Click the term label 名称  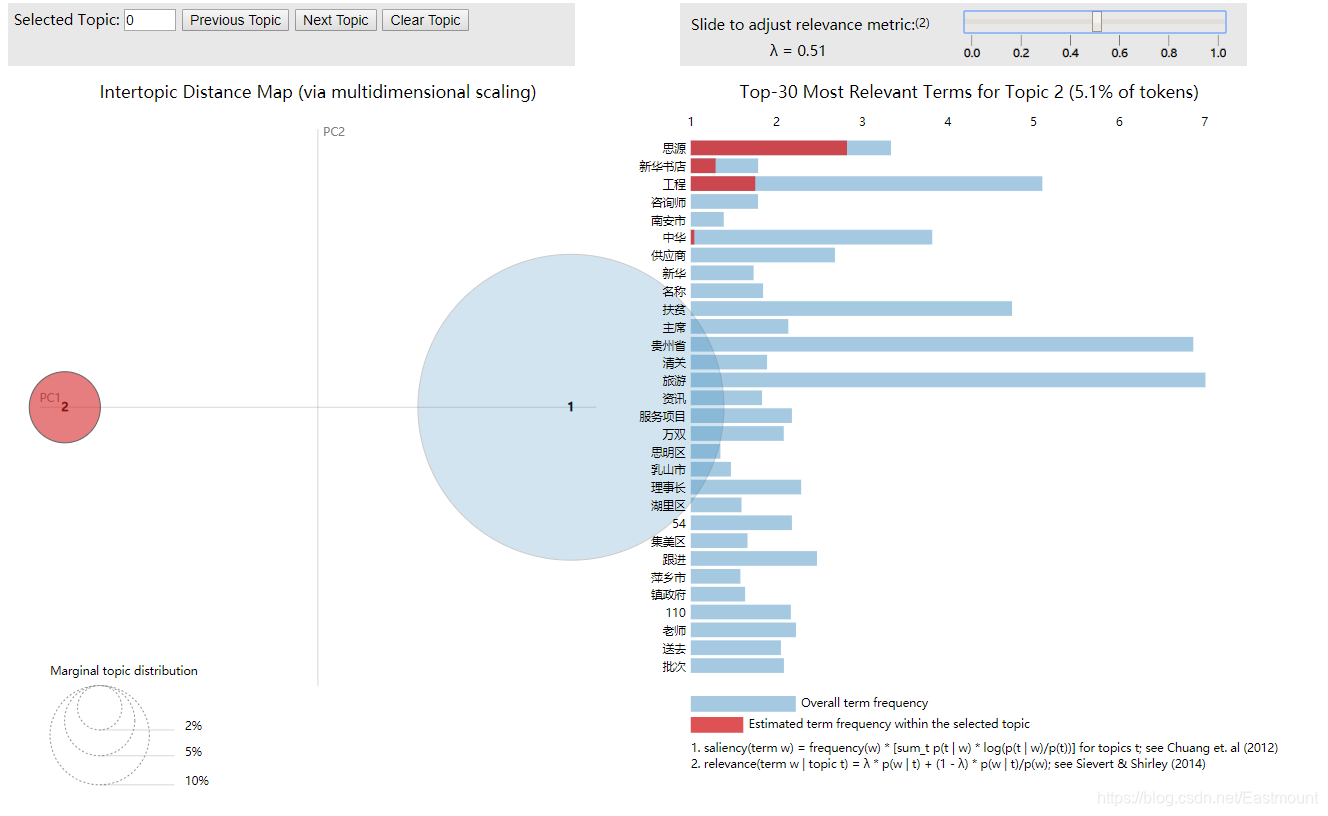click(674, 291)
